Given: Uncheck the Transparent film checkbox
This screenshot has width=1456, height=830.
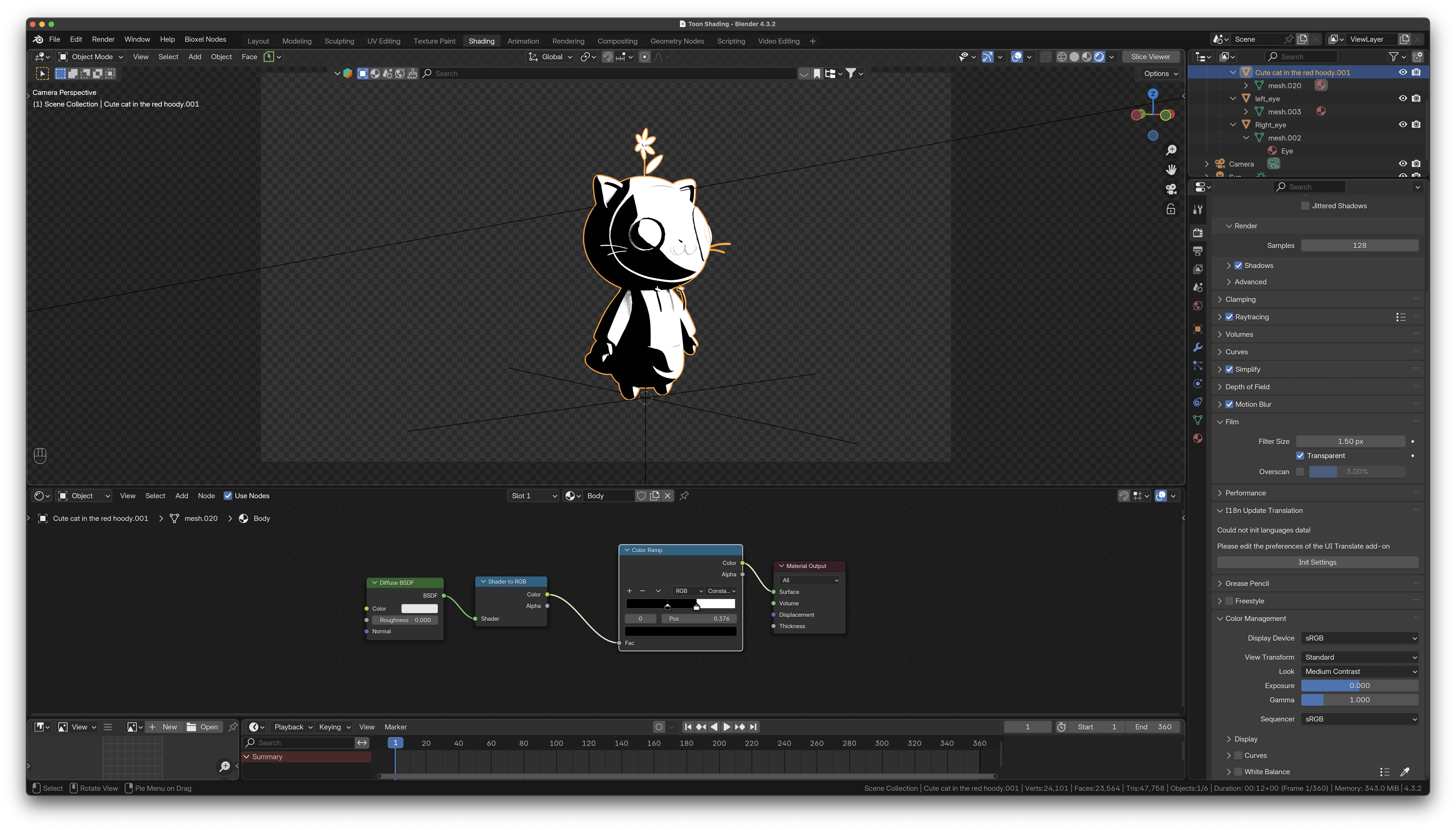Looking at the screenshot, I should pos(1300,456).
